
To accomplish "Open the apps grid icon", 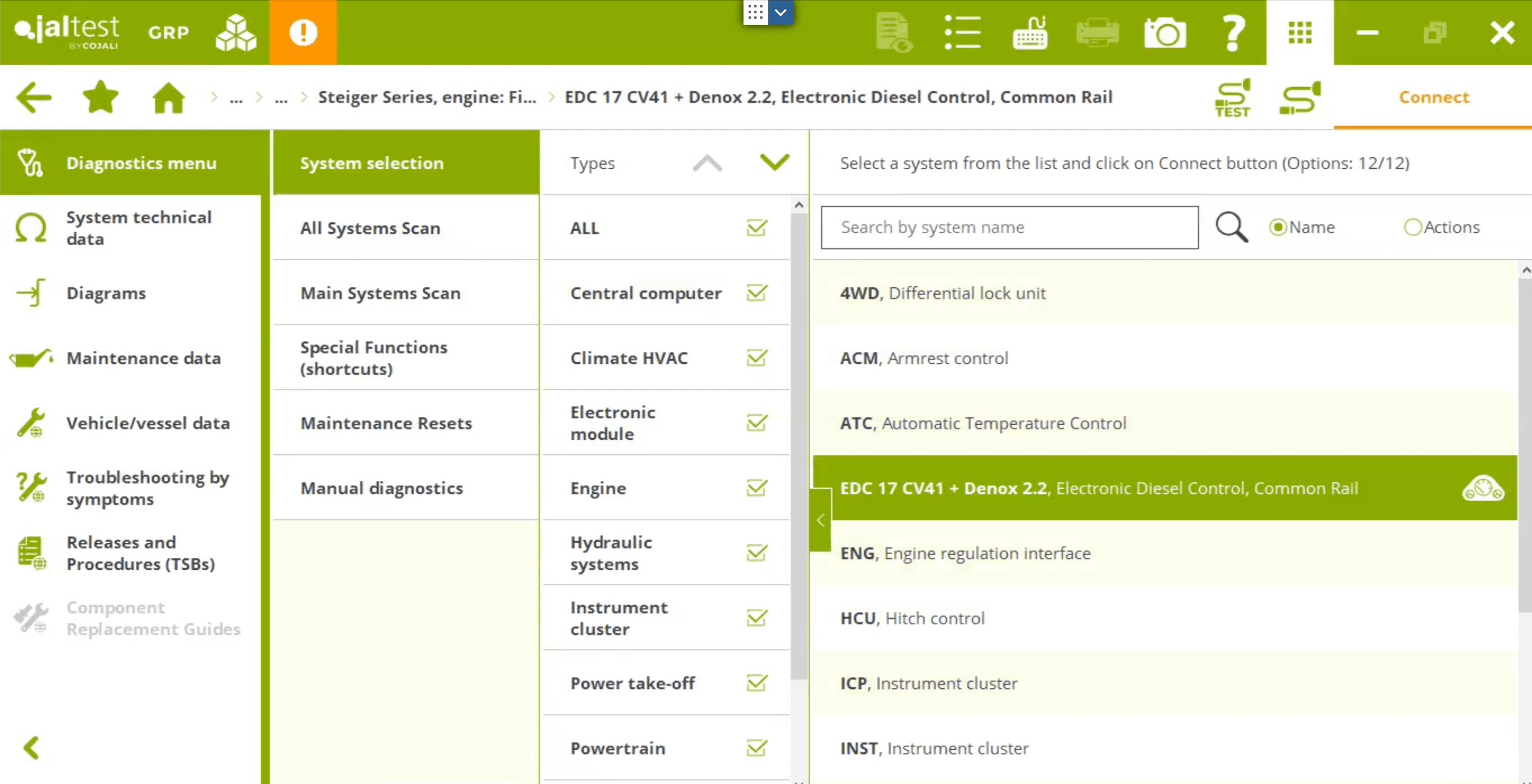I will pos(1300,33).
